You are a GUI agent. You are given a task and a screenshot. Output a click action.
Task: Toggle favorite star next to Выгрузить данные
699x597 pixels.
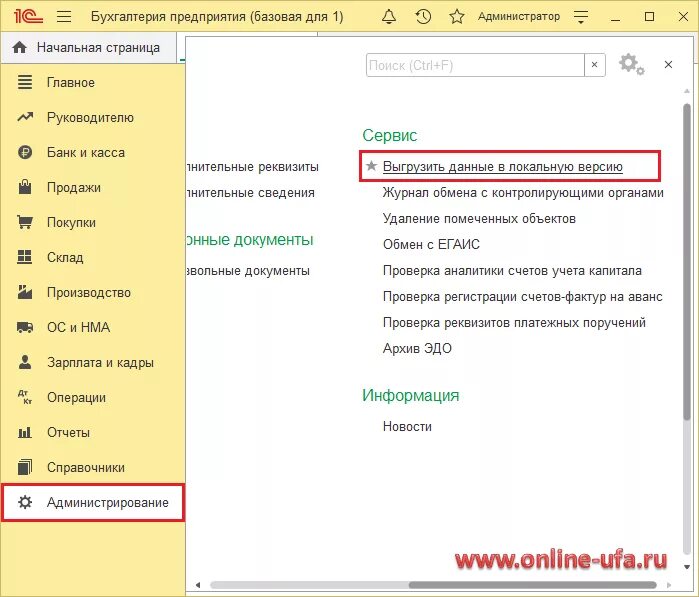click(x=371, y=166)
